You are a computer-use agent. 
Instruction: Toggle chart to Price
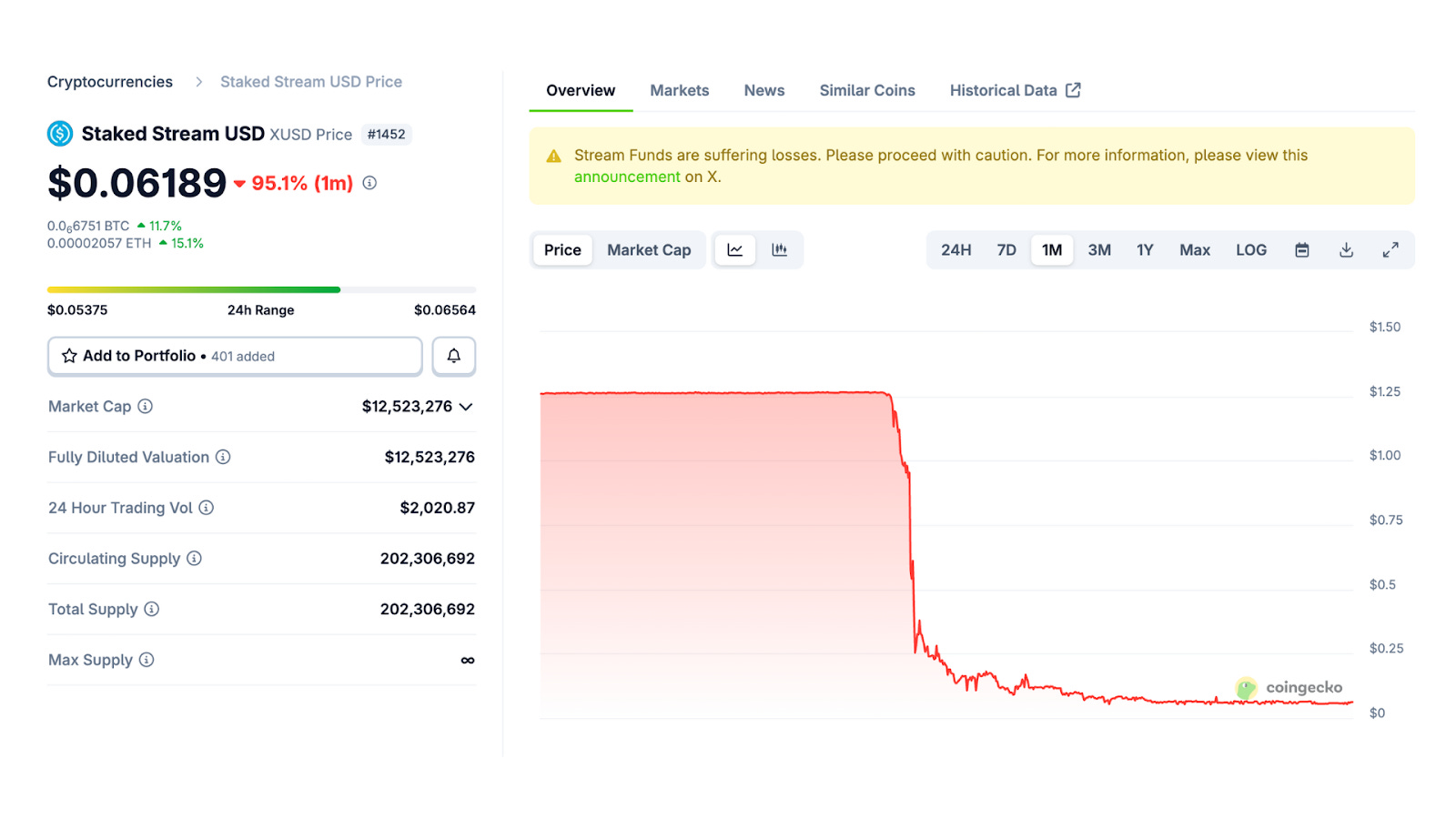click(562, 250)
